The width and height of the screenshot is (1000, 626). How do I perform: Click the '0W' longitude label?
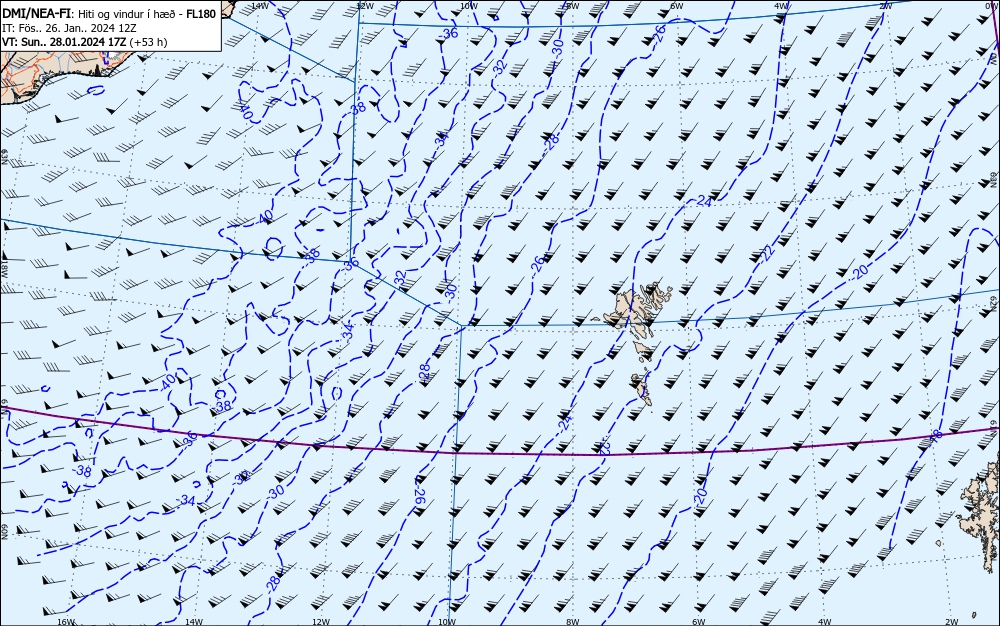click(x=990, y=5)
